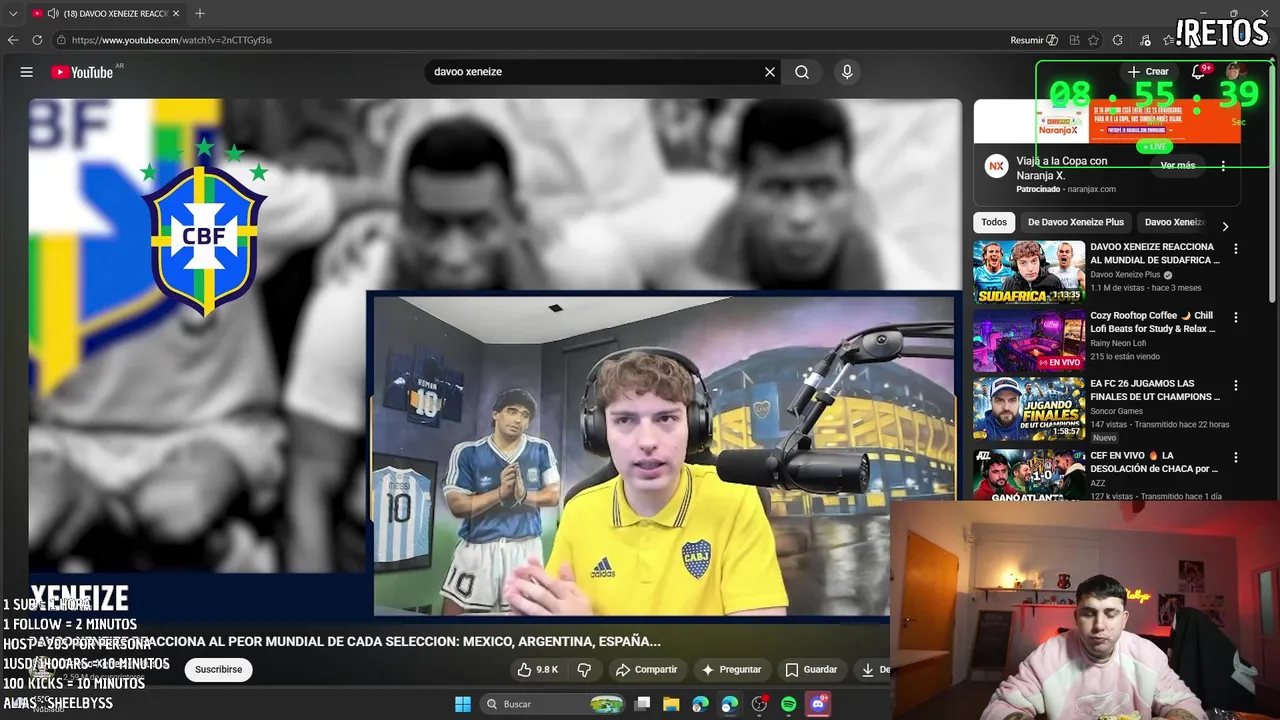Screen dimensions: 1280x720
Task: Open Sudafrica reaction video thumbnail
Action: click(x=1029, y=272)
